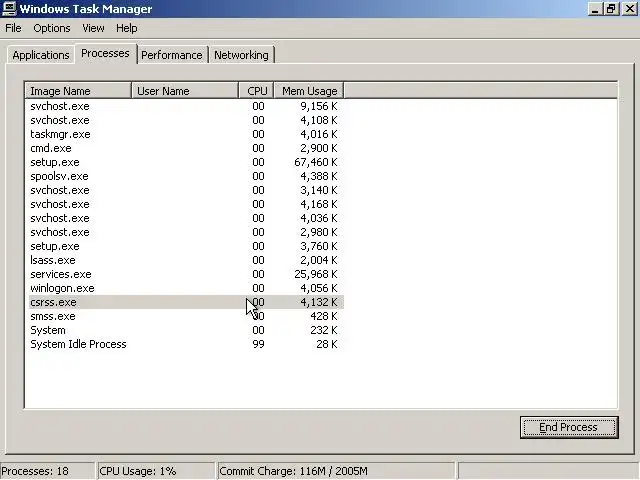
Task: Select svchost.exe using 2,980 K
Action: pyautogui.click(x=186, y=232)
